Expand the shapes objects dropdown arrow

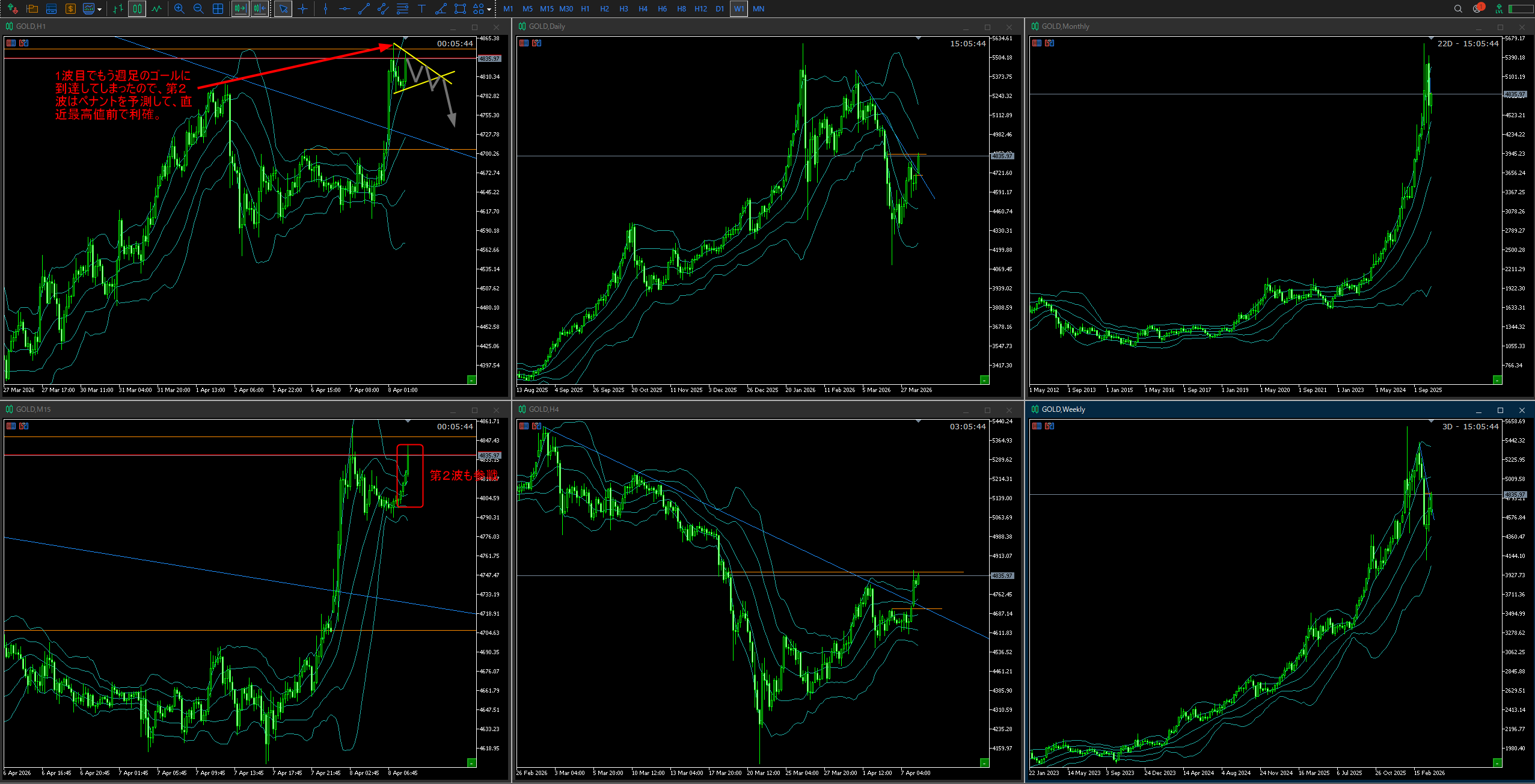pyautogui.click(x=489, y=10)
